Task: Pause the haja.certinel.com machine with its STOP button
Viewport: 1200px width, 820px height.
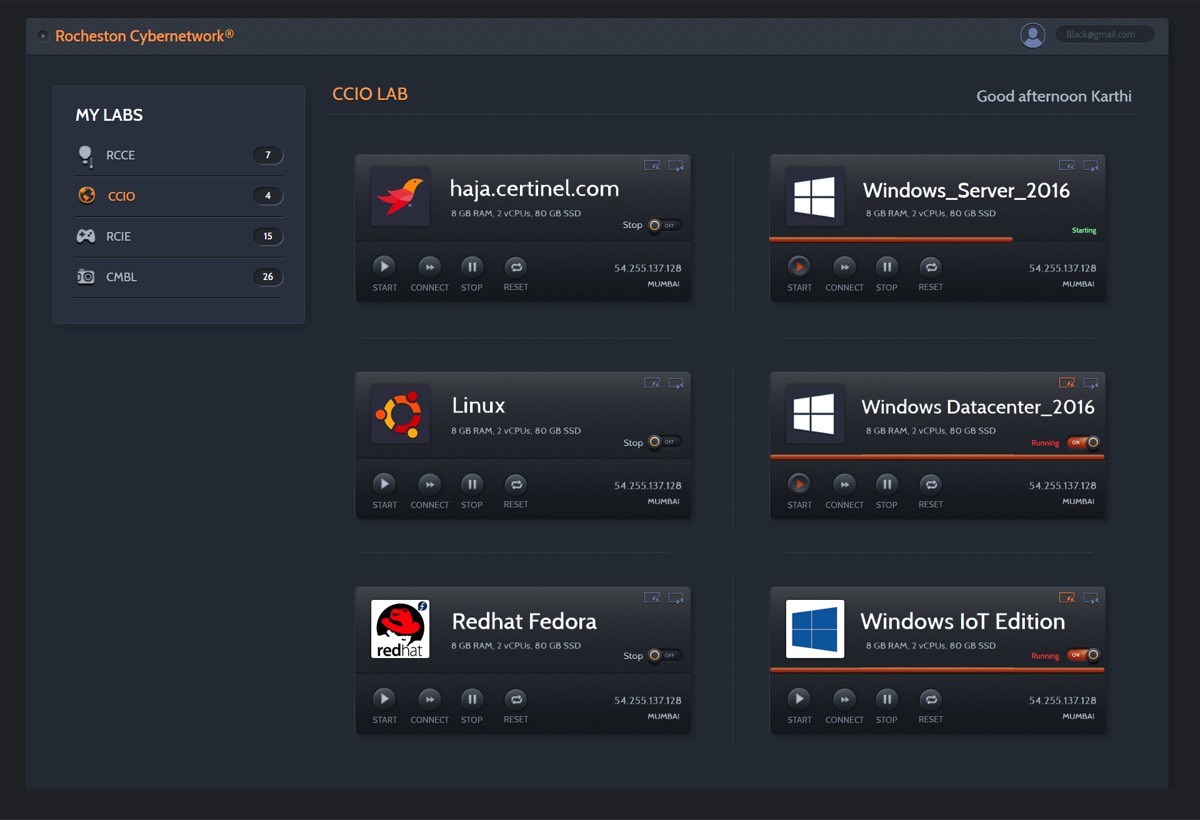Action: (472, 266)
